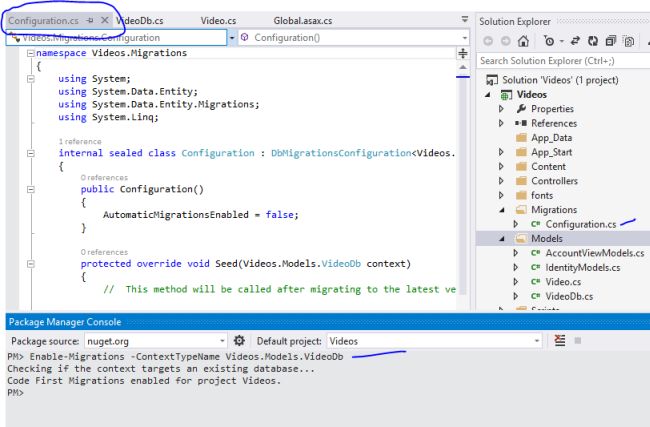The height and width of the screenshot is (427, 650).
Task: Click the VideoDb type in Seed signature
Action: pos(341,264)
